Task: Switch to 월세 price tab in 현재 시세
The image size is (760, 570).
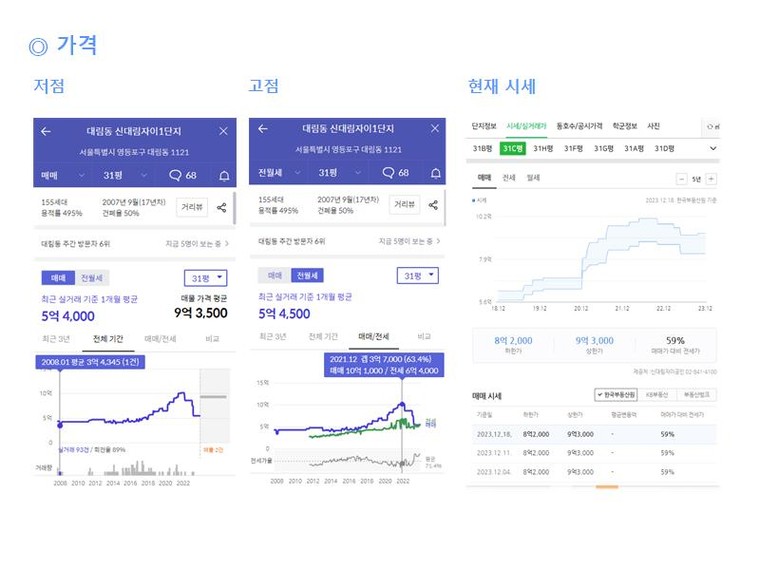Action: tap(533, 178)
